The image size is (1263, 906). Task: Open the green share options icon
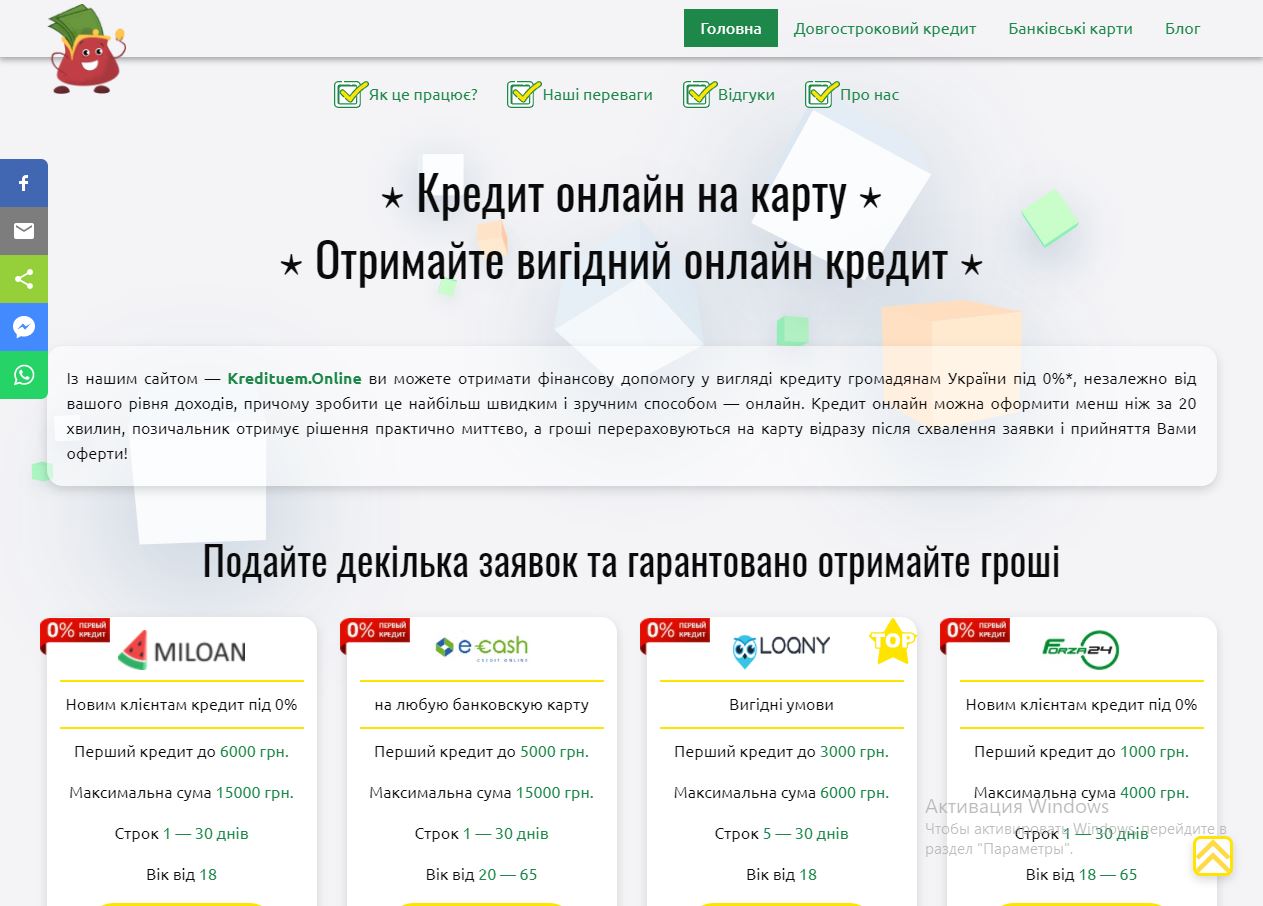point(24,279)
